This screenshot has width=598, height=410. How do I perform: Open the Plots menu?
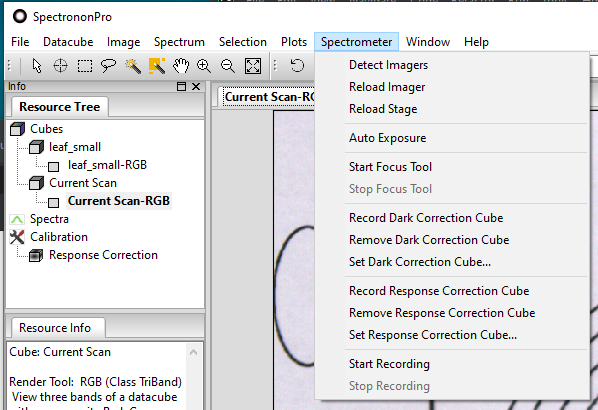pyautogui.click(x=294, y=42)
